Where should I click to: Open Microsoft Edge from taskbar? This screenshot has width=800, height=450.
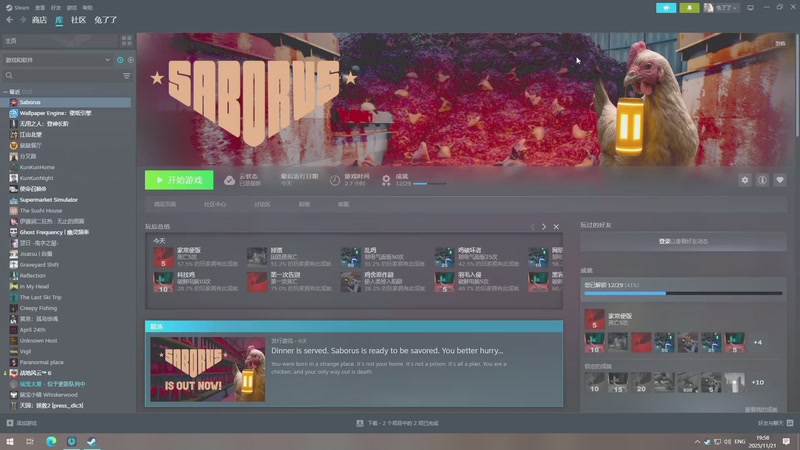[x=51, y=441]
